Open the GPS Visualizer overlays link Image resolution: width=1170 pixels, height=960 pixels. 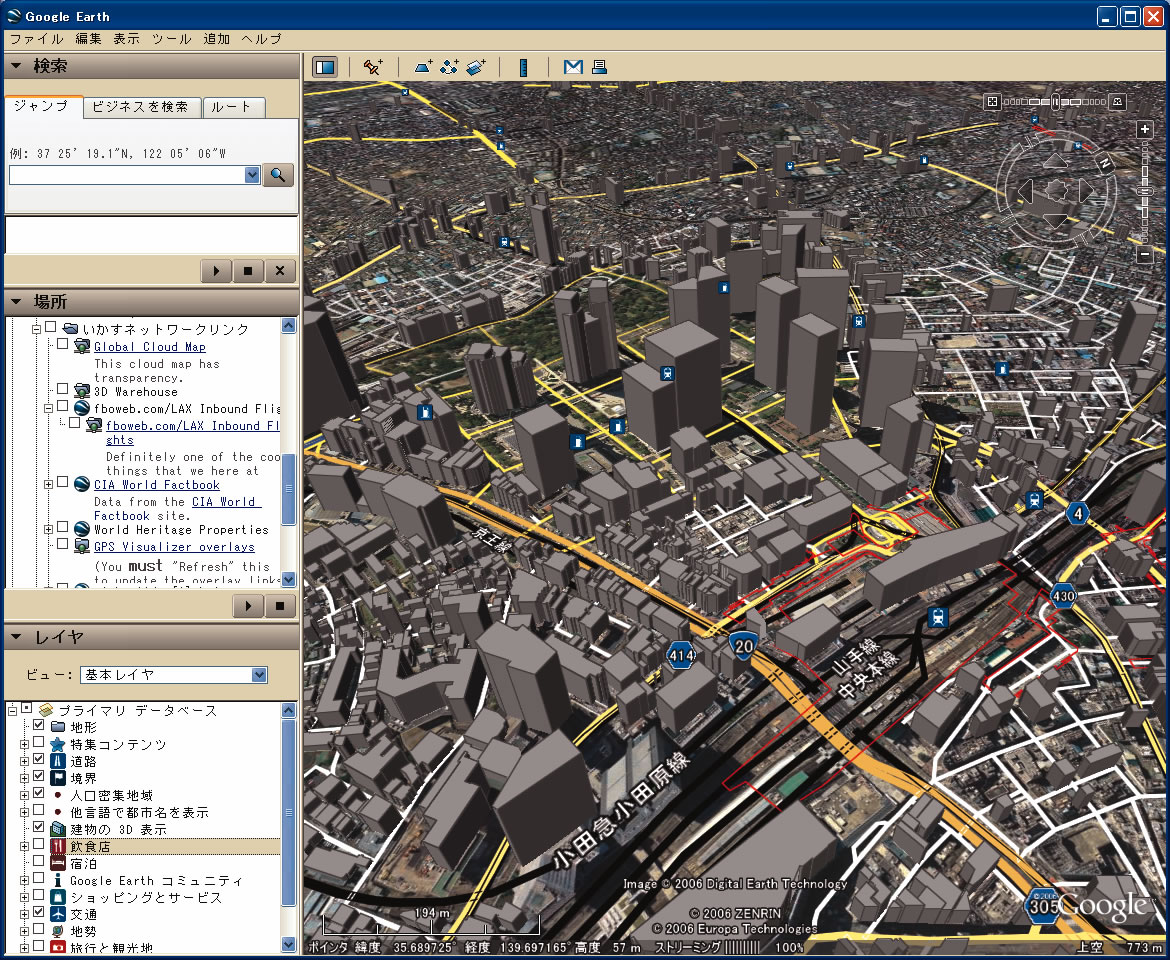coord(174,547)
